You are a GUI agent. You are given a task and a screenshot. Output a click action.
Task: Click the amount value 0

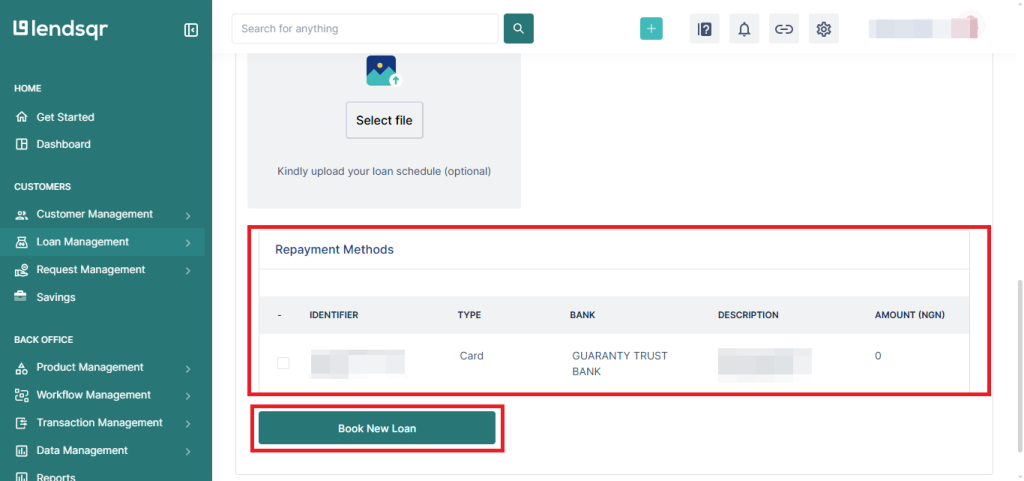pyautogui.click(x=878, y=356)
